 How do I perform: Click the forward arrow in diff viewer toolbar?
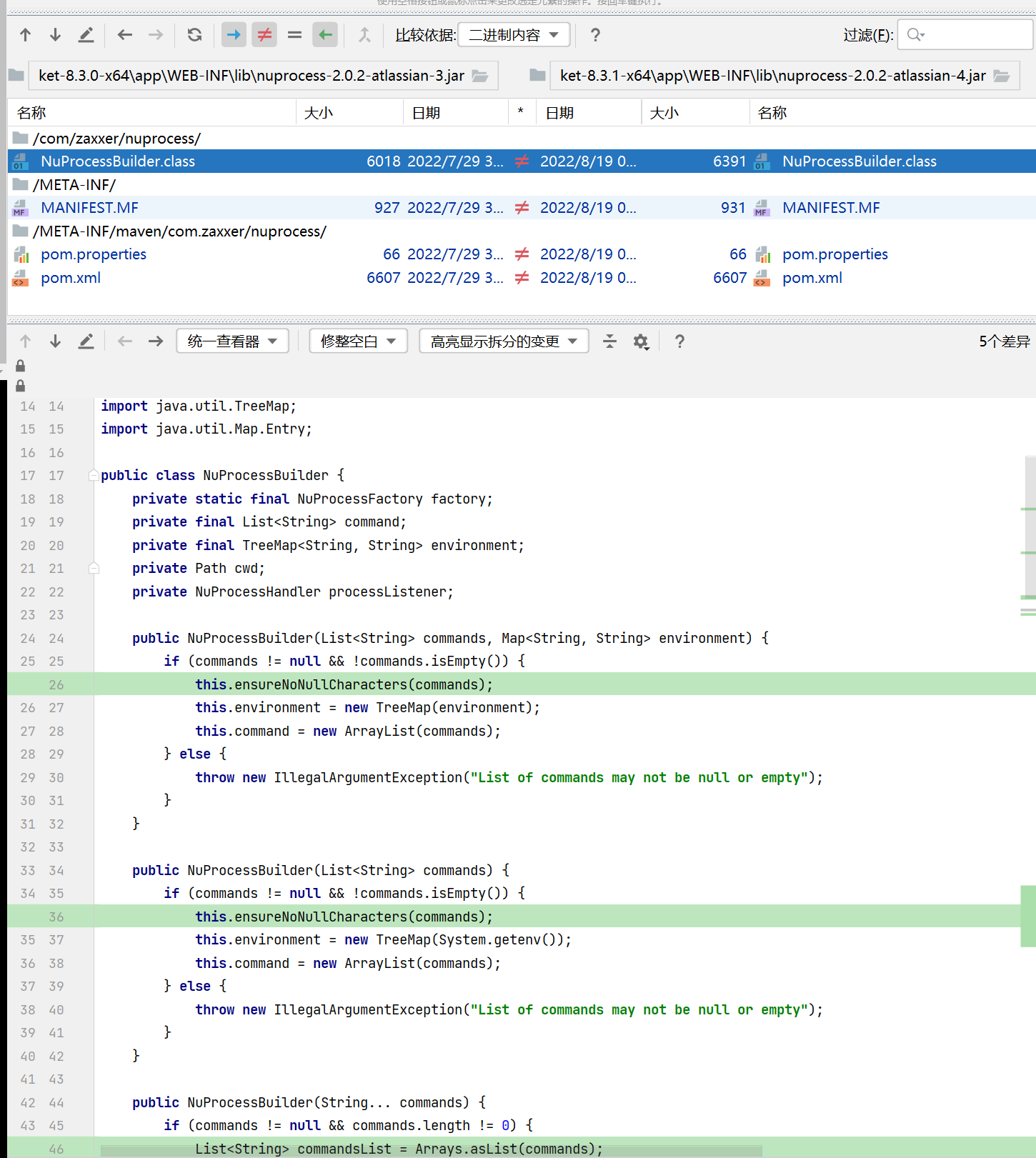tap(156, 341)
